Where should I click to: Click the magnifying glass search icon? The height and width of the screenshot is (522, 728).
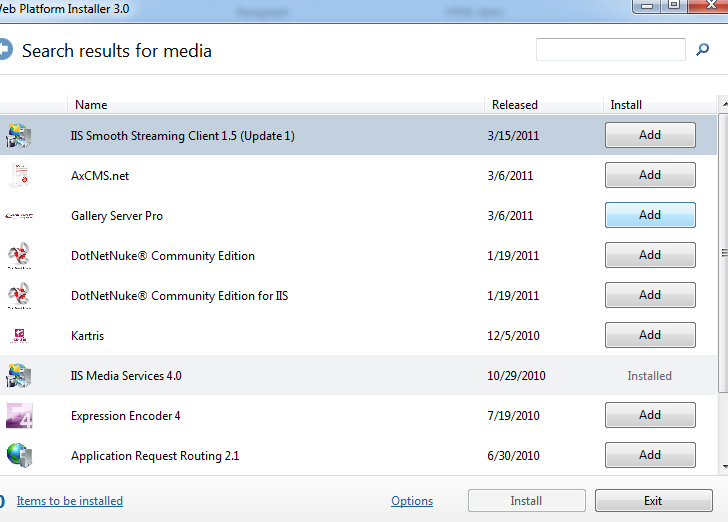click(702, 49)
